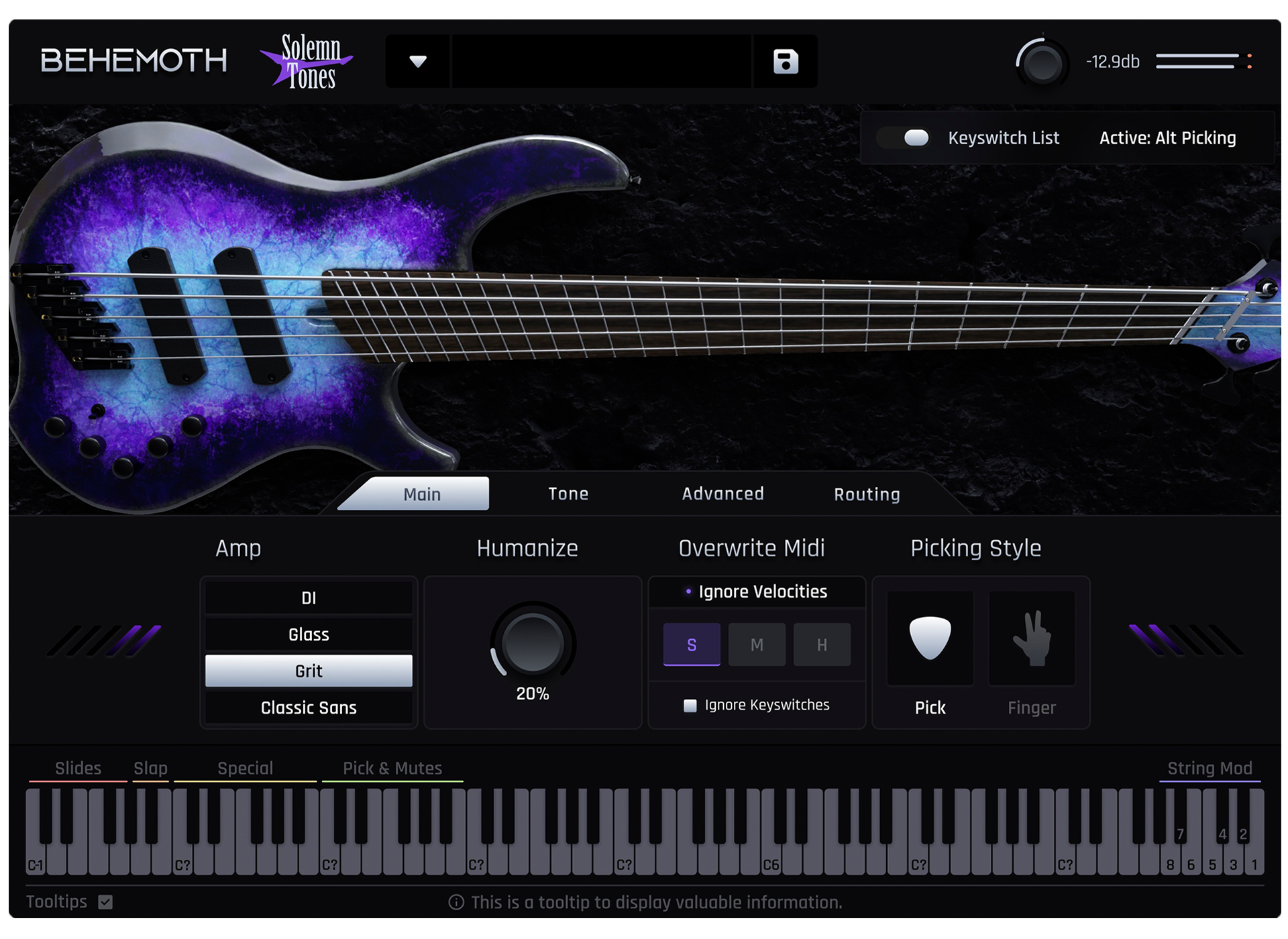This screenshot has width=1288, height=939.
Task: Open the preset dropdown arrow
Action: (418, 62)
